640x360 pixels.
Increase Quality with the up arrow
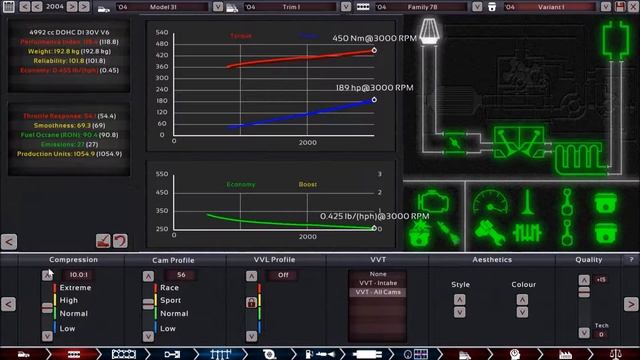[x=584, y=280]
